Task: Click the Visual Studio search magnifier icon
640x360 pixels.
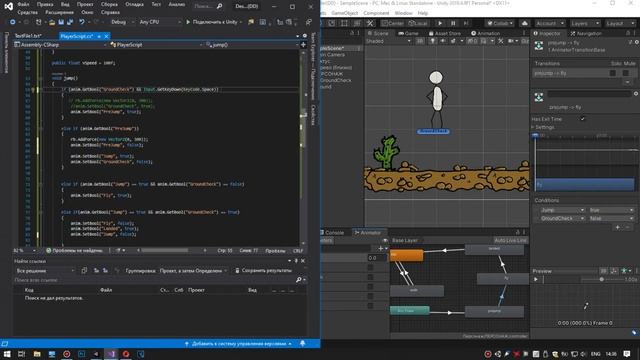Action: coord(220,6)
